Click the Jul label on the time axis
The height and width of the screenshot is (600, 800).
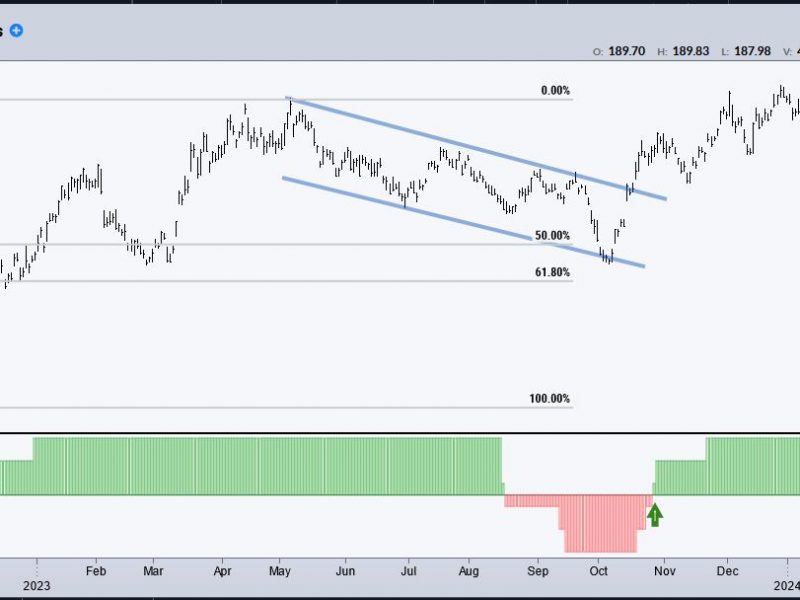[408, 571]
